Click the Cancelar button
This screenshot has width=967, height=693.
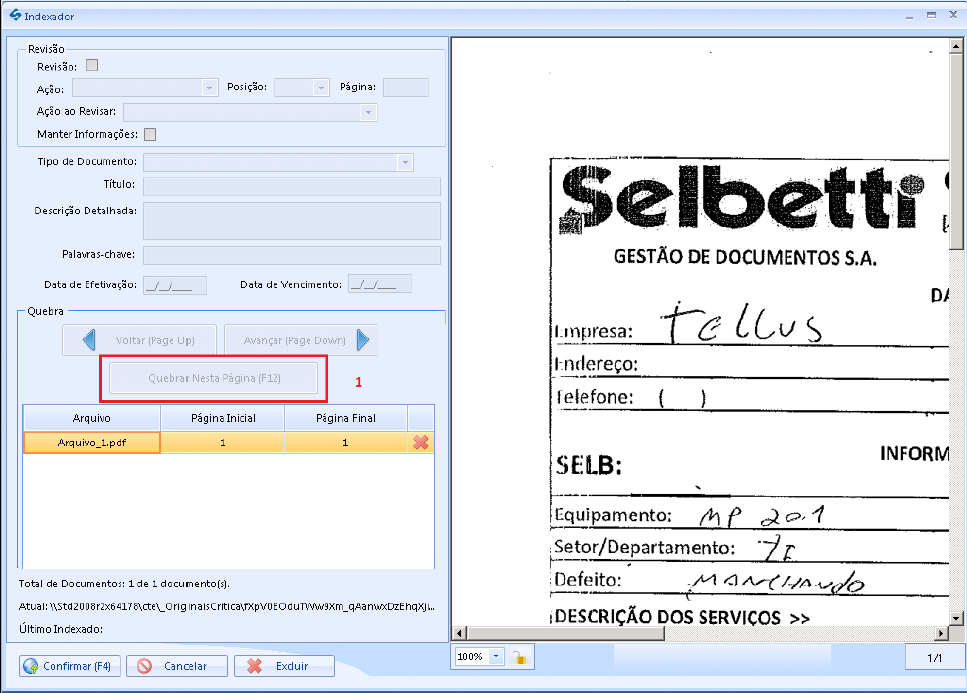click(x=177, y=666)
